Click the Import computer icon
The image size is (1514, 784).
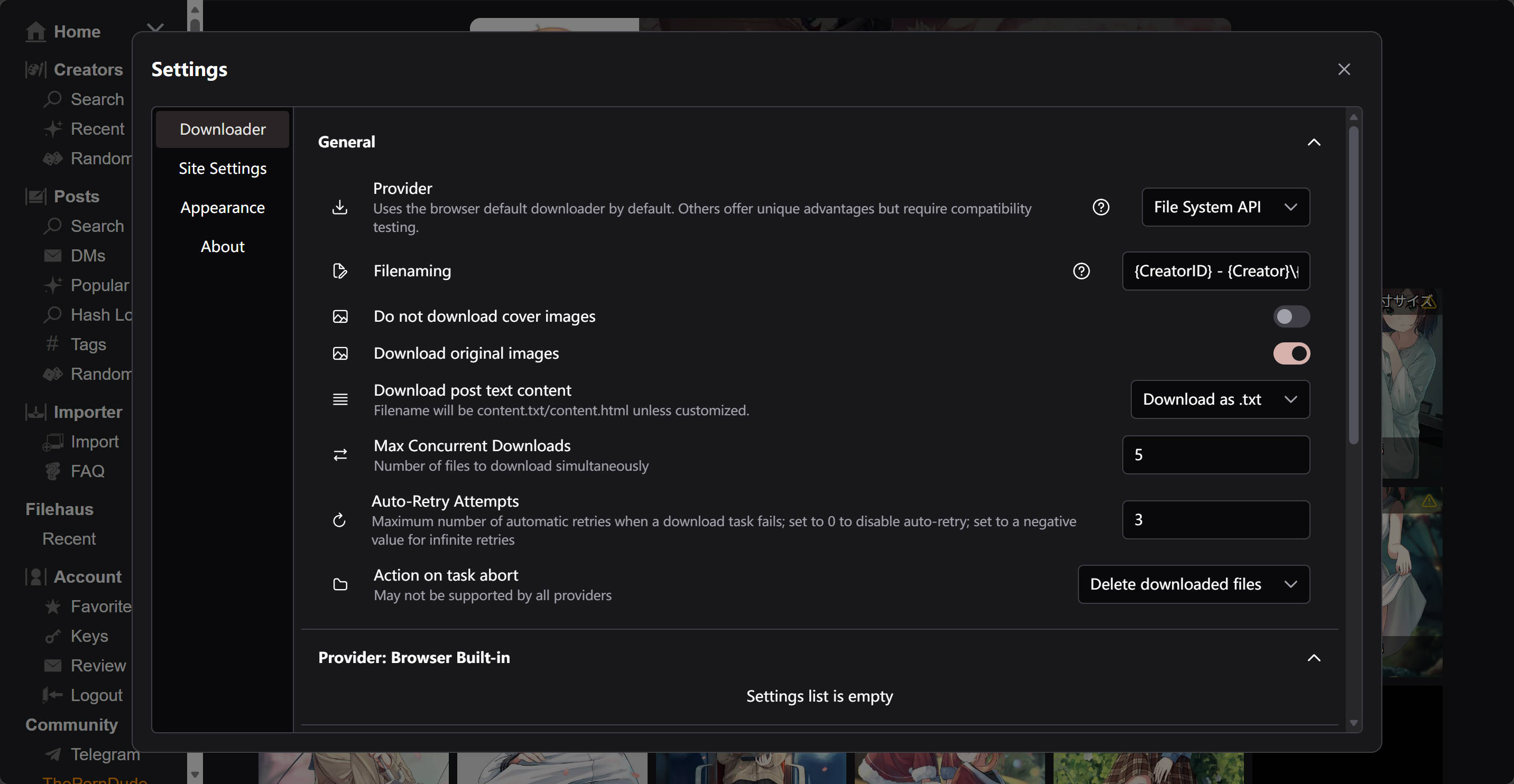click(x=53, y=442)
